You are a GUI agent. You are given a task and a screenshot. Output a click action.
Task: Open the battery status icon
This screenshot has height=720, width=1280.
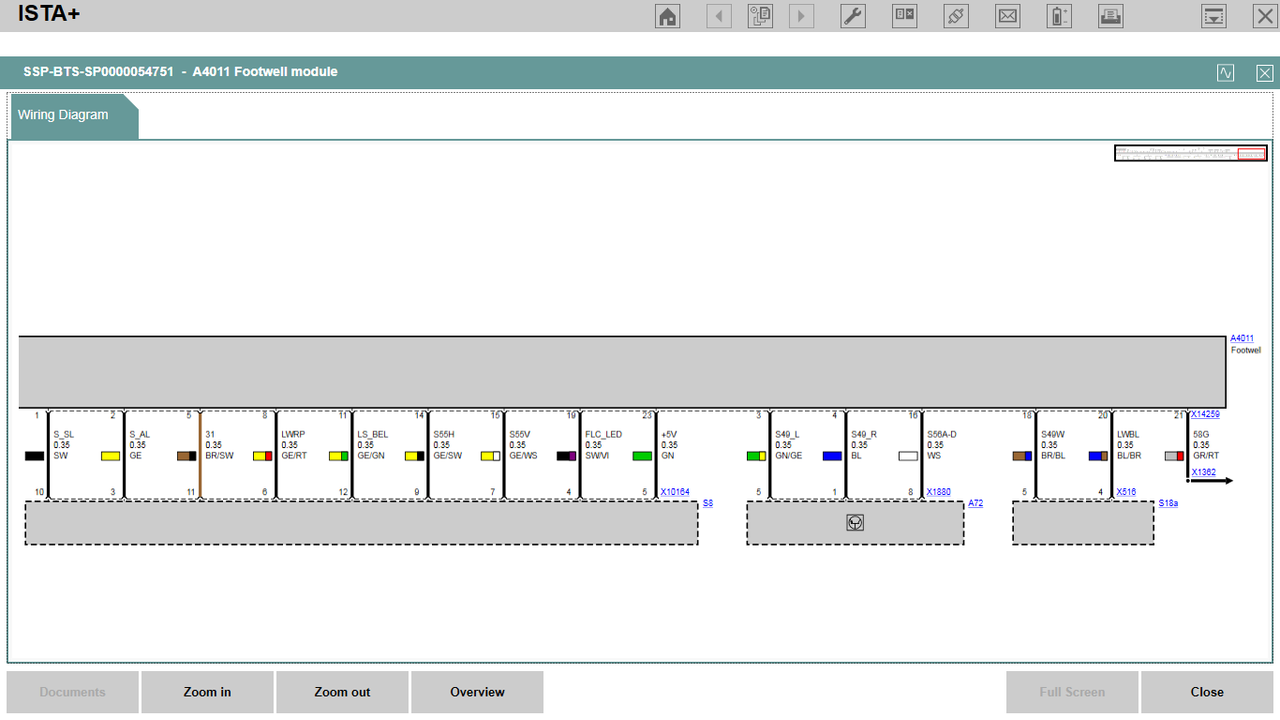click(x=1059, y=16)
